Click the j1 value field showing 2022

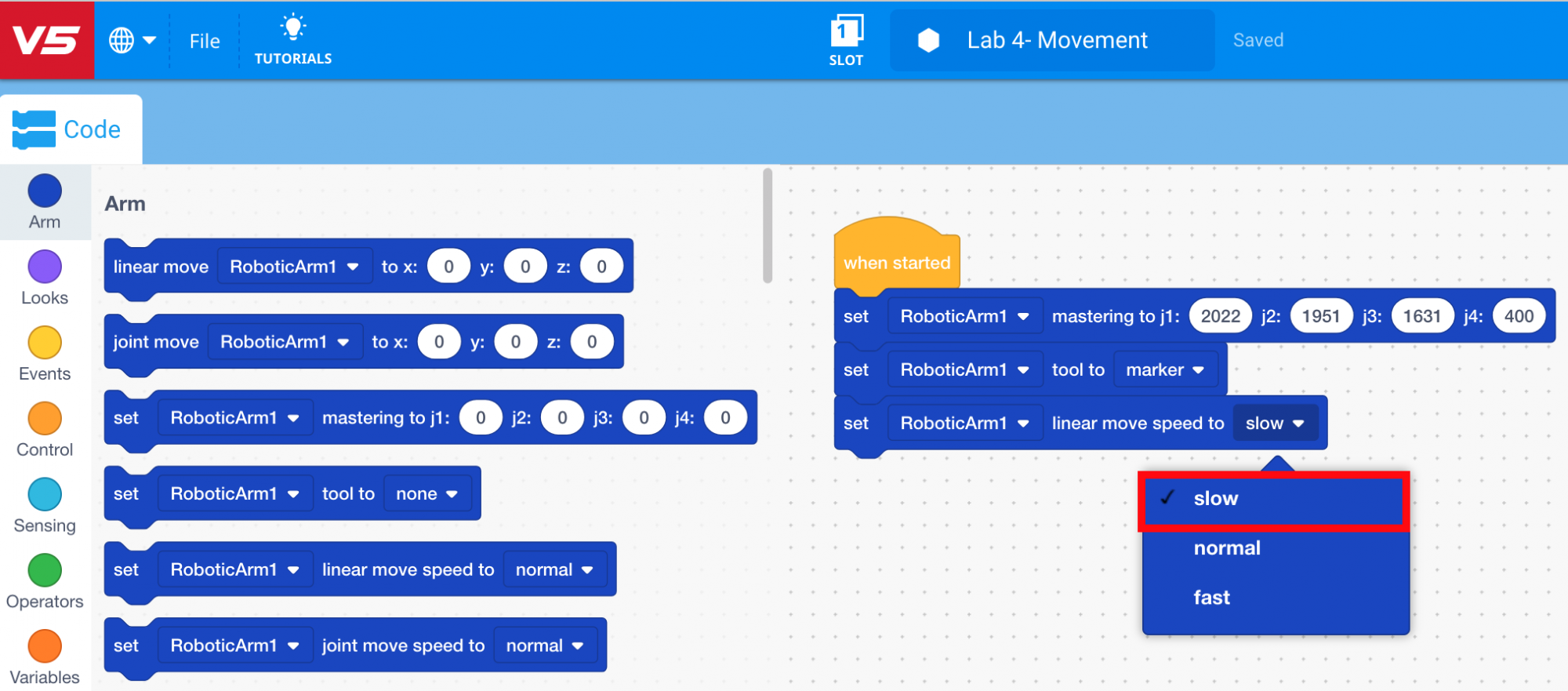1220,317
